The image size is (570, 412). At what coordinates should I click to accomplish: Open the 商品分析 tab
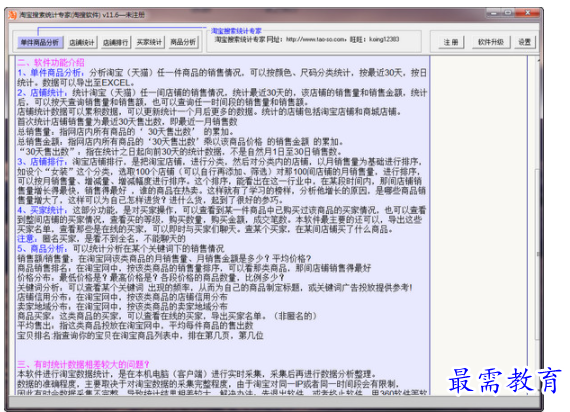[x=183, y=43]
